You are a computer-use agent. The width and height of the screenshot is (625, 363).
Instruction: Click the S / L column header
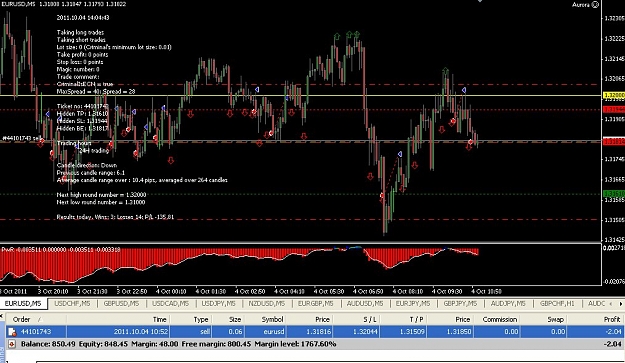coord(370,319)
